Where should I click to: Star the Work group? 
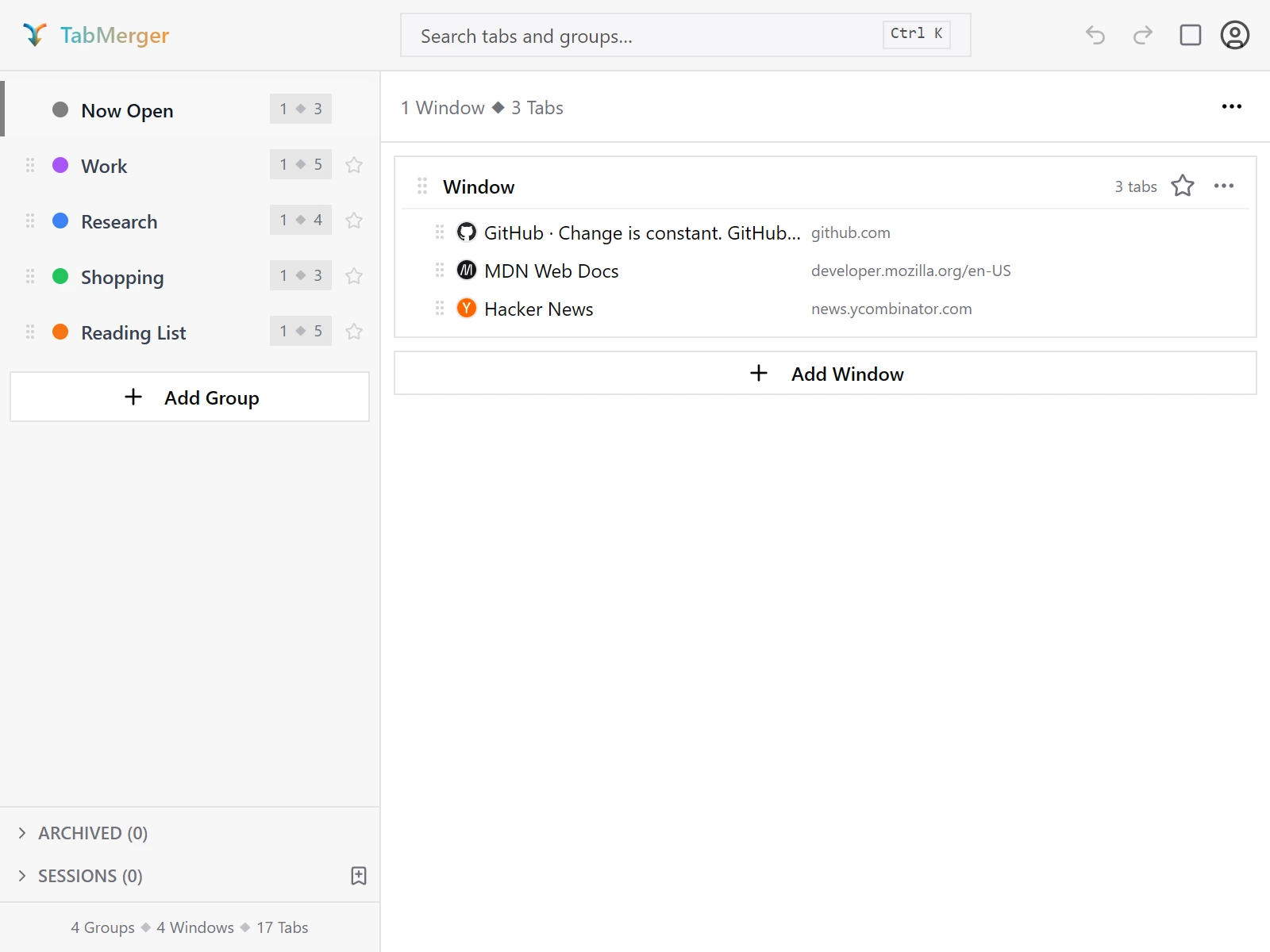(354, 165)
